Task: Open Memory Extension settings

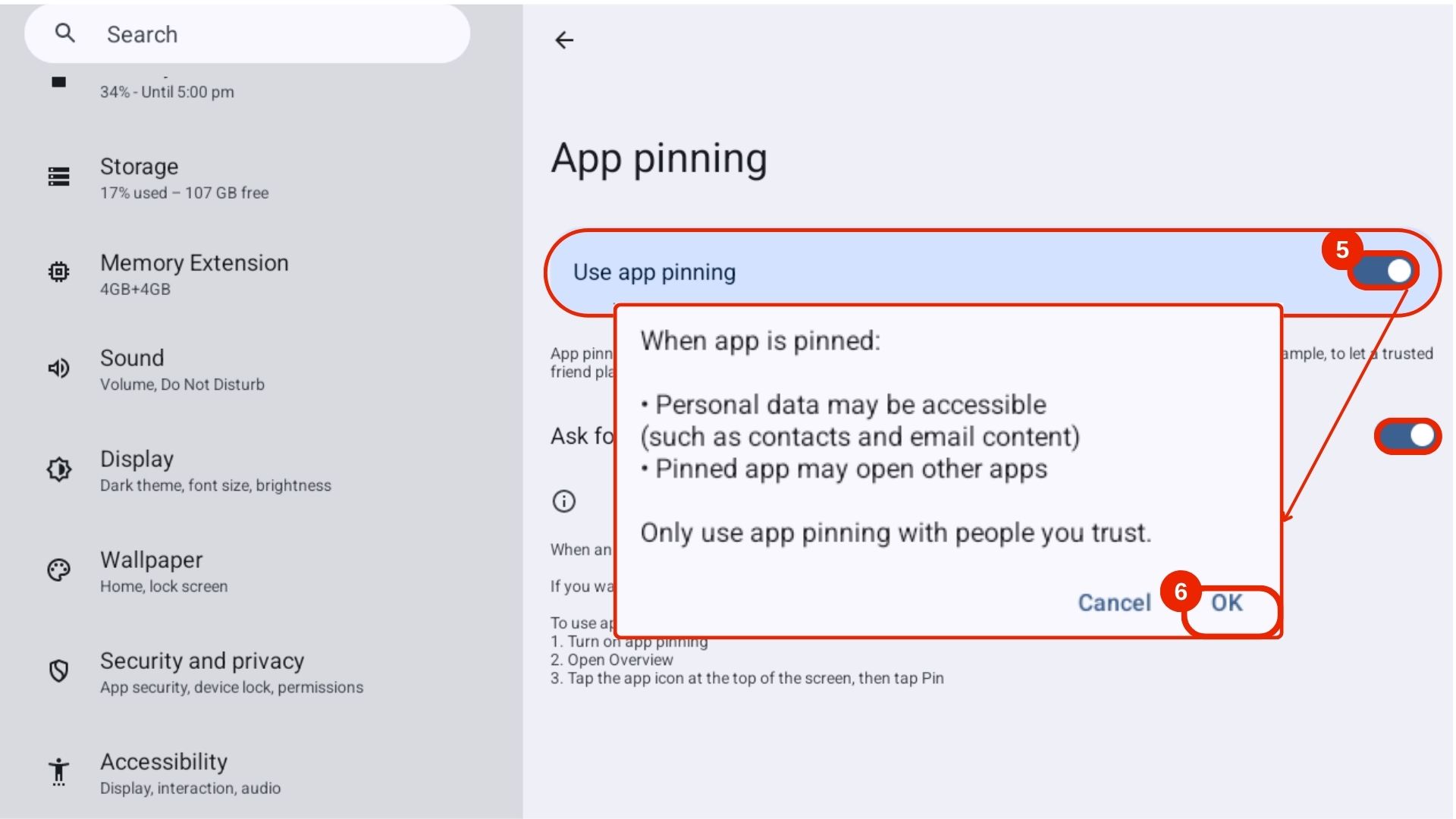Action: click(194, 274)
